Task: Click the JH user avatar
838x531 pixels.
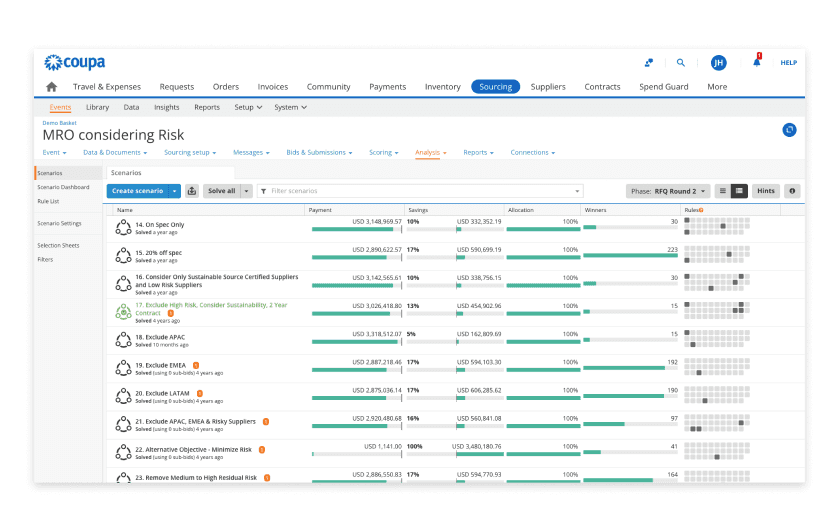Action: 718,63
